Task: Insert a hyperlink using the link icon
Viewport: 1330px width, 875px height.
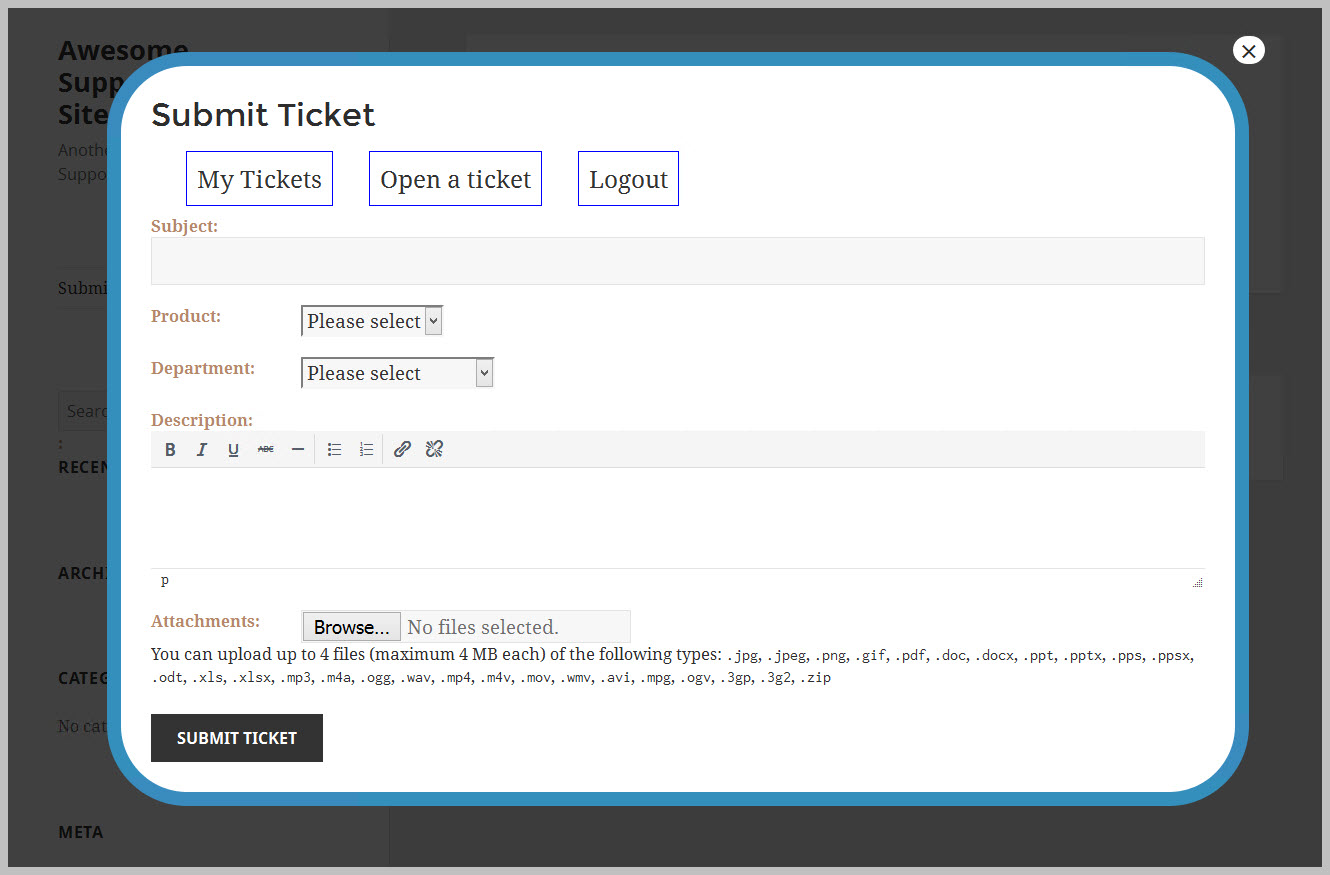Action: [x=402, y=449]
